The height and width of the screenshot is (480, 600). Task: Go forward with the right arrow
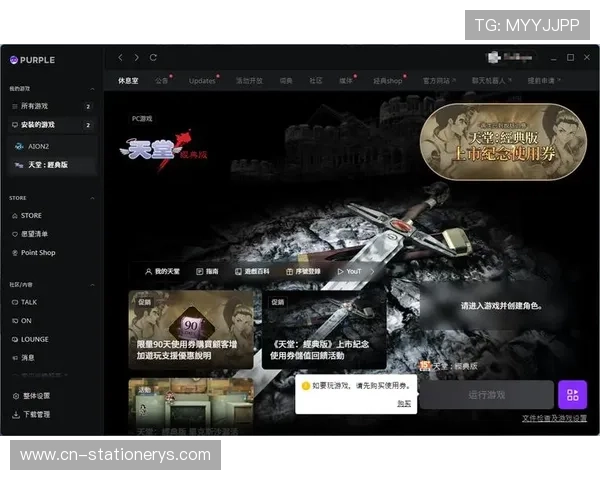(x=137, y=57)
